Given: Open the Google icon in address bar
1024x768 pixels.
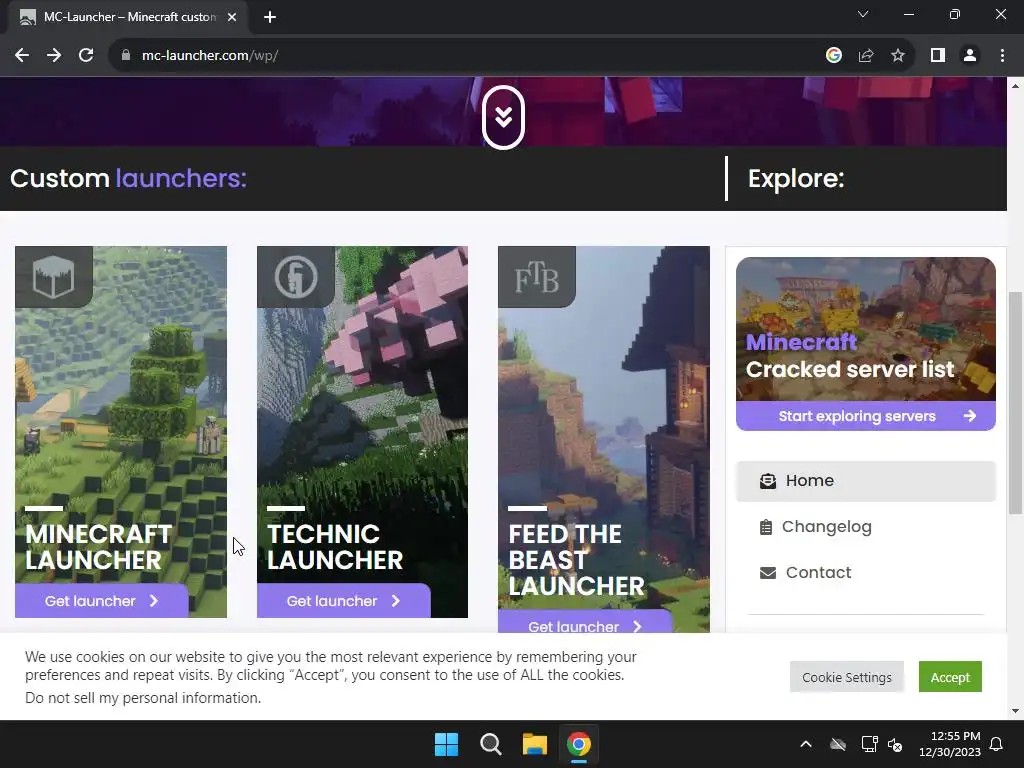Looking at the screenshot, I should click(x=833, y=56).
